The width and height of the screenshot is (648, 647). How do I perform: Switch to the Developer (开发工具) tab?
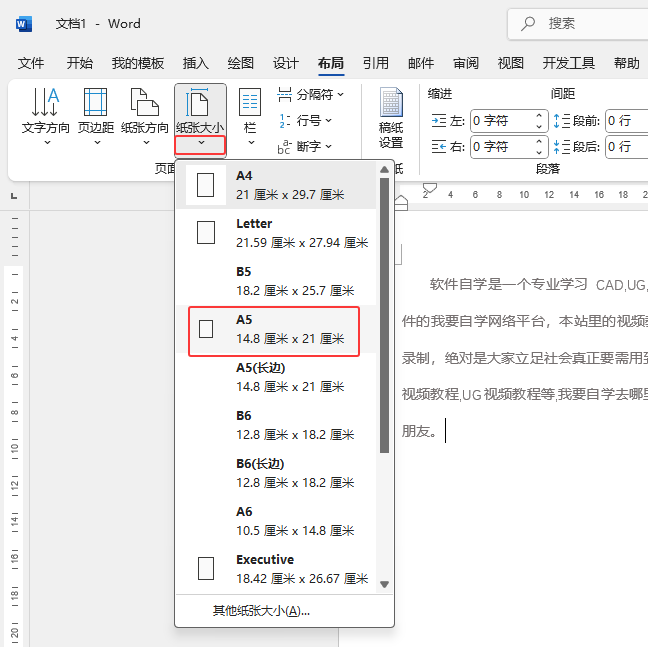pos(569,63)
